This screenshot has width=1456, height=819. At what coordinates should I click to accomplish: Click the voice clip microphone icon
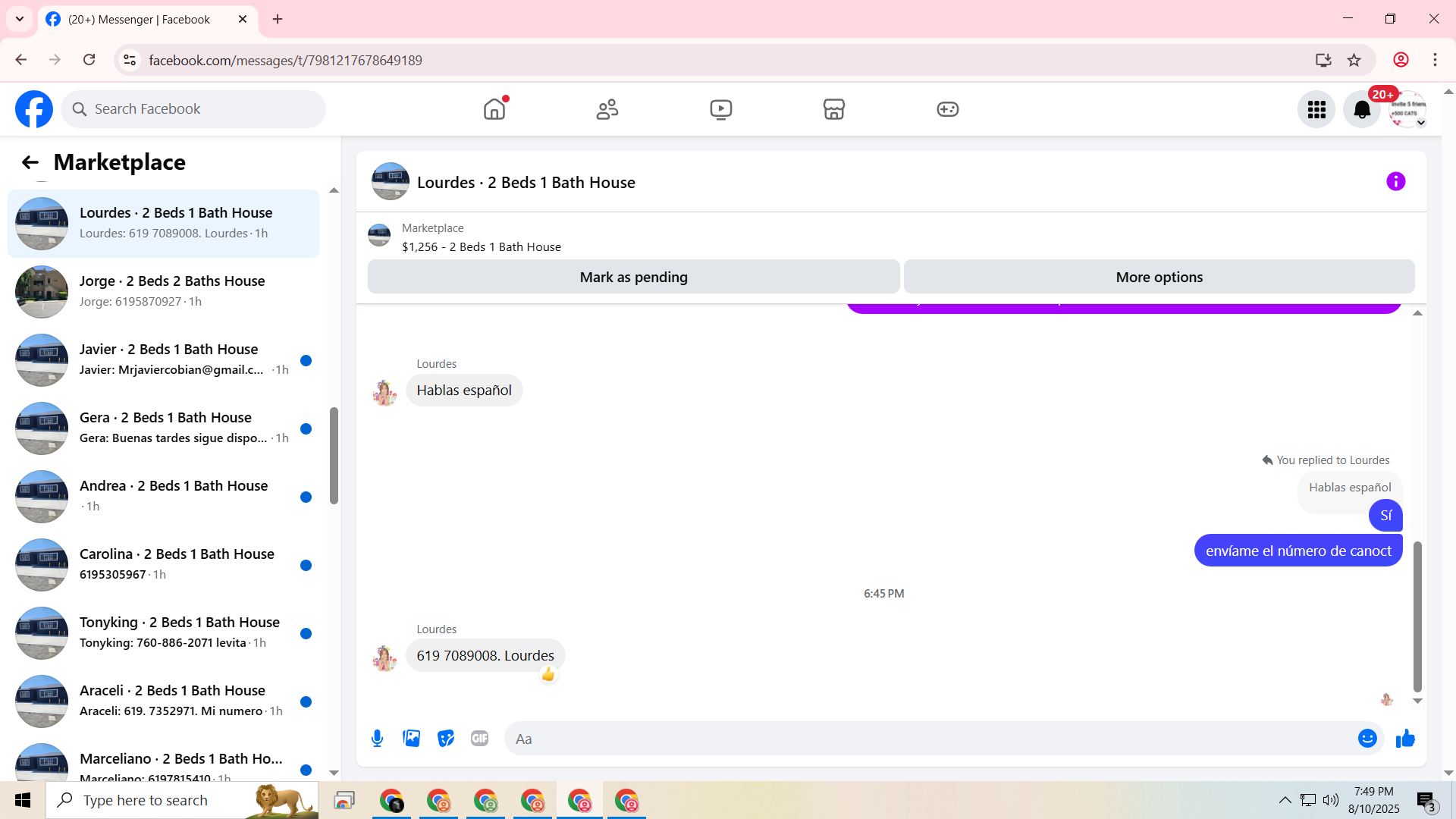377,739
